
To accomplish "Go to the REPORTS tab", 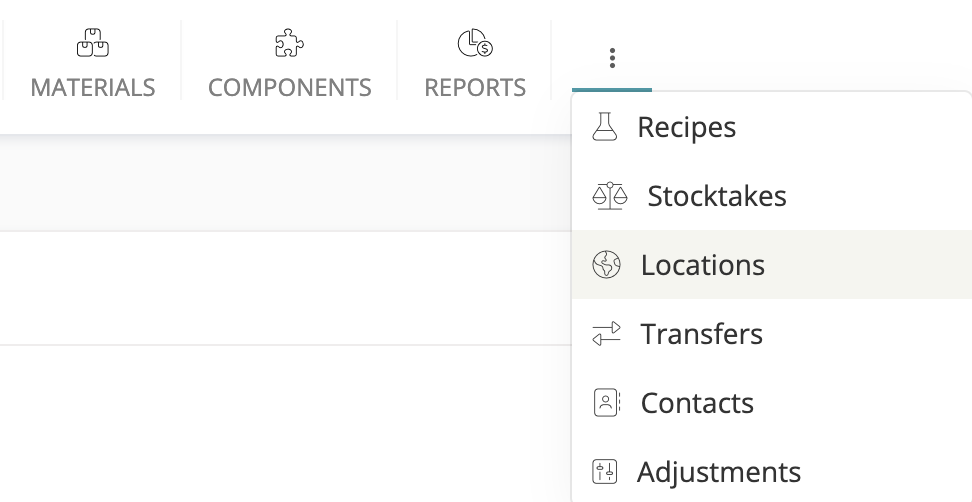I will coord(475,88).
